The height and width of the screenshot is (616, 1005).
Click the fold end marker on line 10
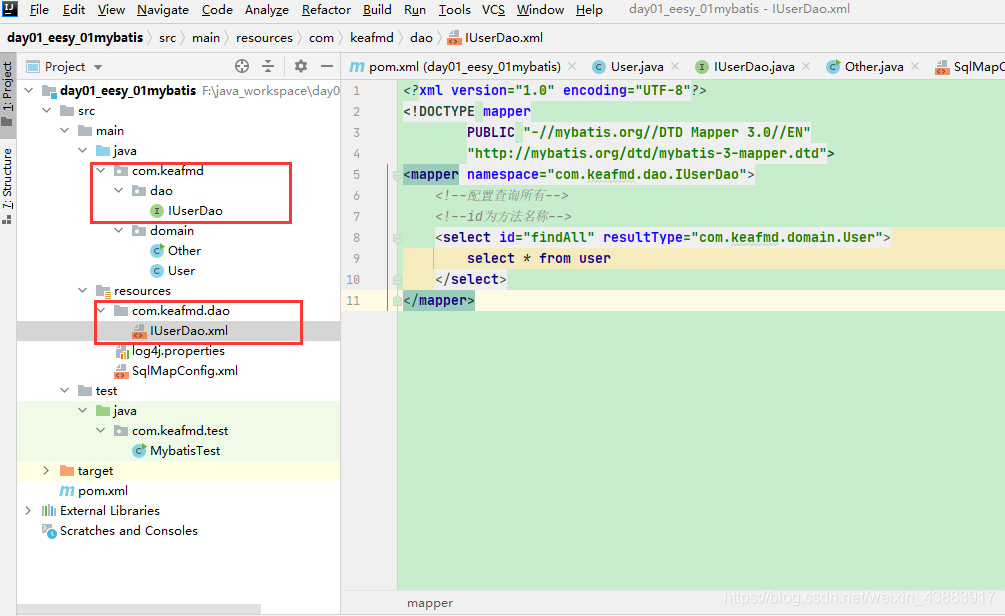pyautogui.click(x=397, y=279)
